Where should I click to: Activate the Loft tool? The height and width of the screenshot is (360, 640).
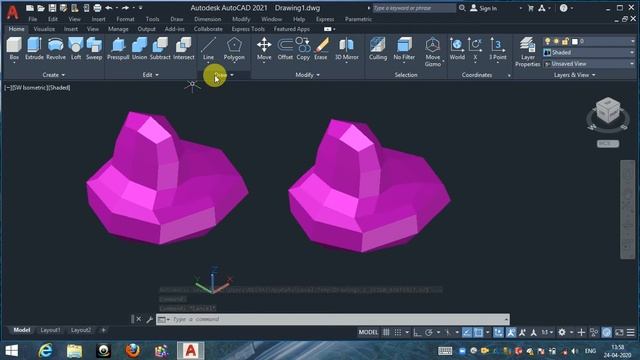[76, 48]
